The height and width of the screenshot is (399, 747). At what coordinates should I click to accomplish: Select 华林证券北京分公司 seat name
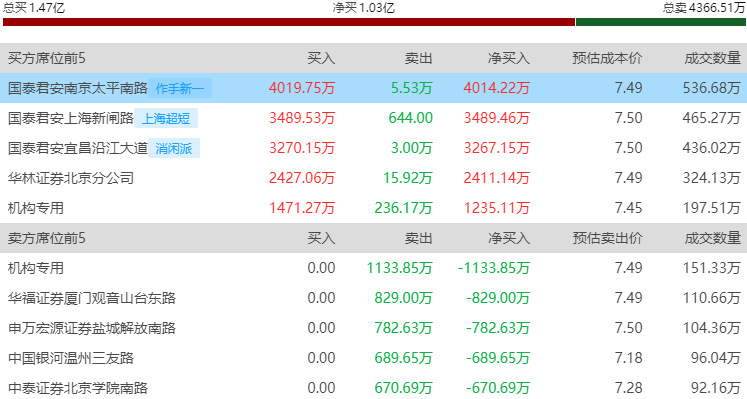tap(71, 178)
